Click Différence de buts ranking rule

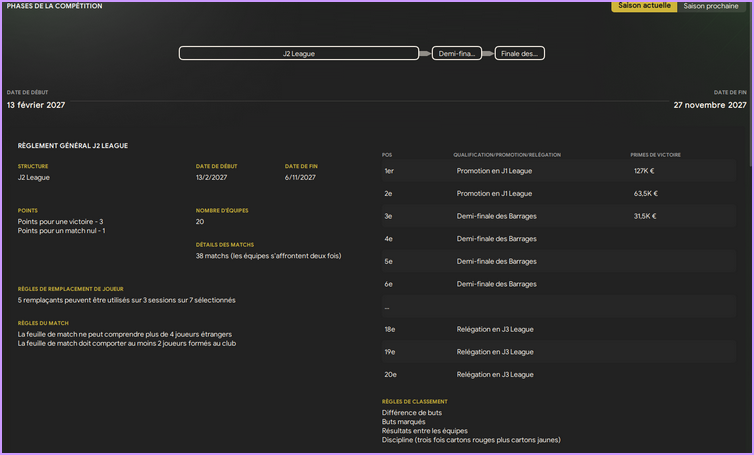412,413
